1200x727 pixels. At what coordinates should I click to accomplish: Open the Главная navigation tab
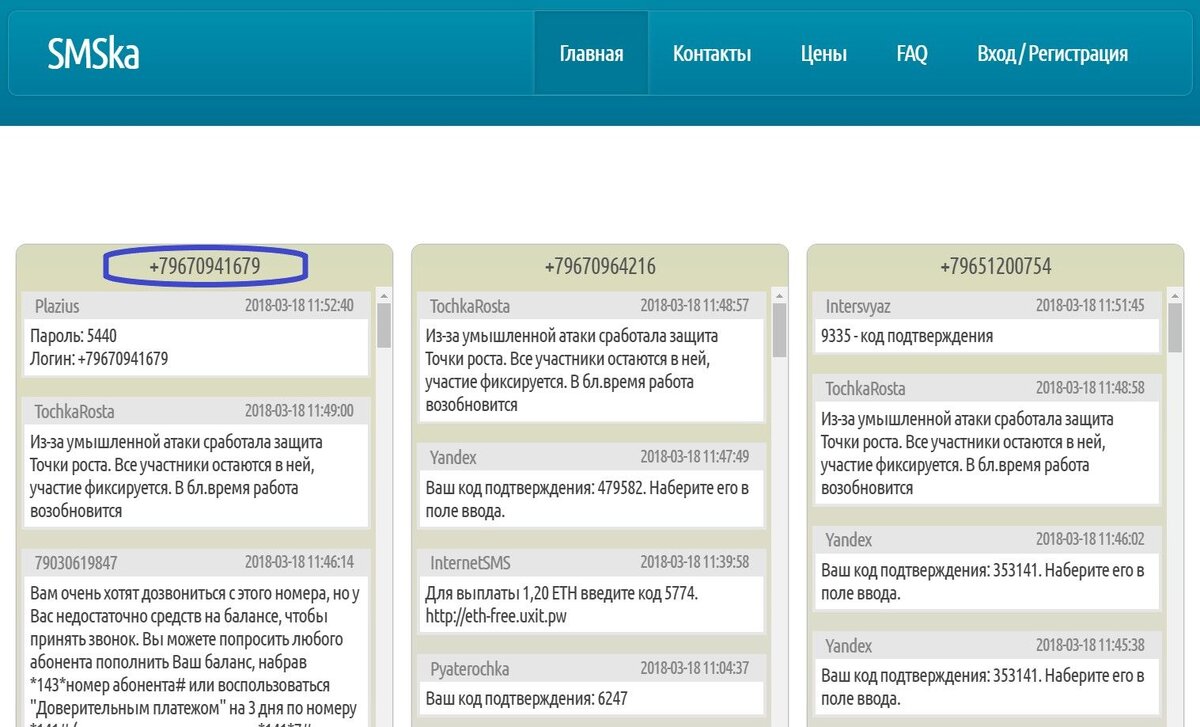click(x=591, y=54)
